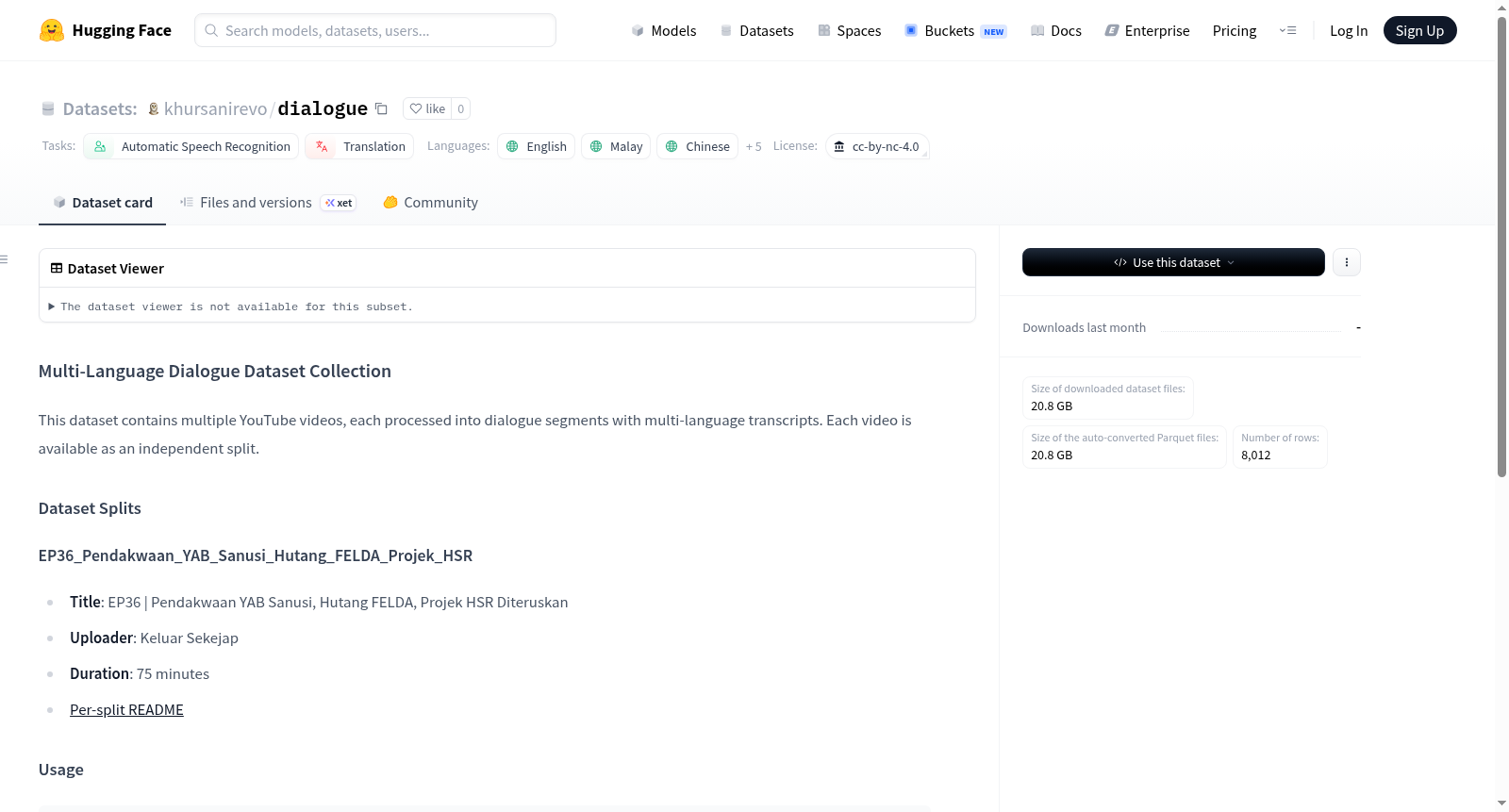
Task: Go to Spaces
Action: pyautogui.click(x=850, y=30)
